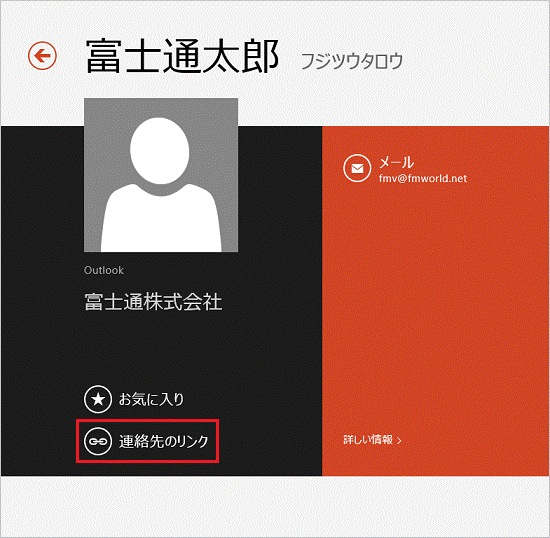Click the phonetic name フジツウタロウ

click(351, 61)
